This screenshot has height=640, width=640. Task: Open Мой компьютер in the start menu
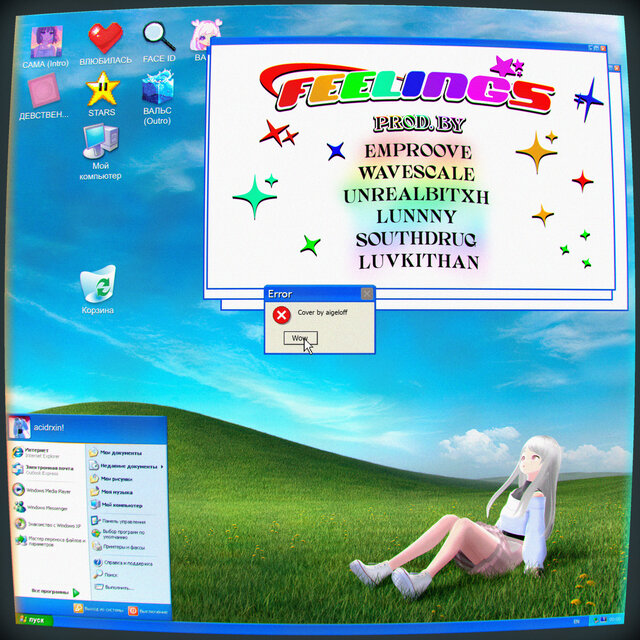point(116,505)
